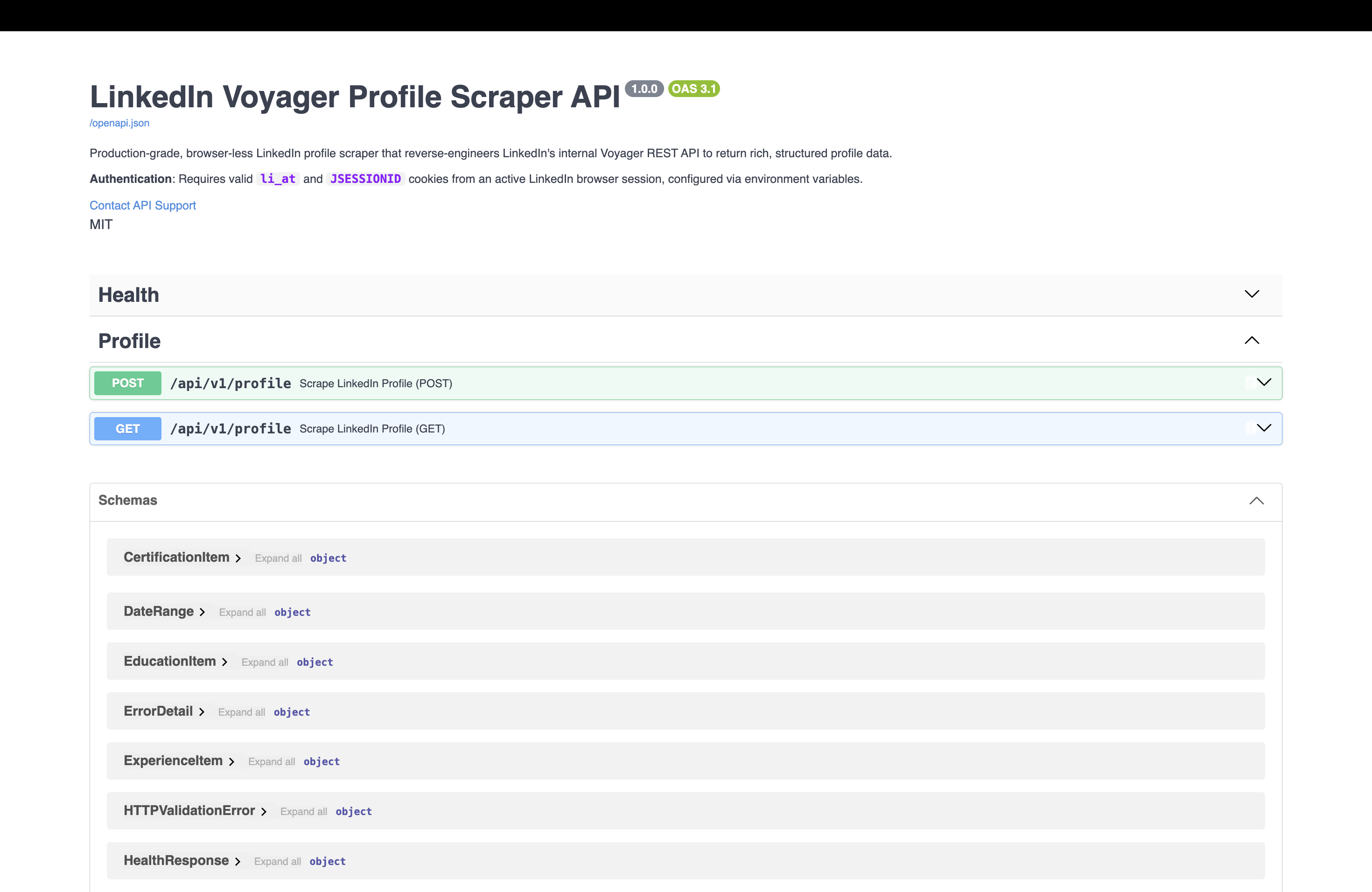The height and width of the screenshot is (892, 1372).
Task: Click the LinkedIn Voyager Profile Scraper API title
Action: click(355, 96)
